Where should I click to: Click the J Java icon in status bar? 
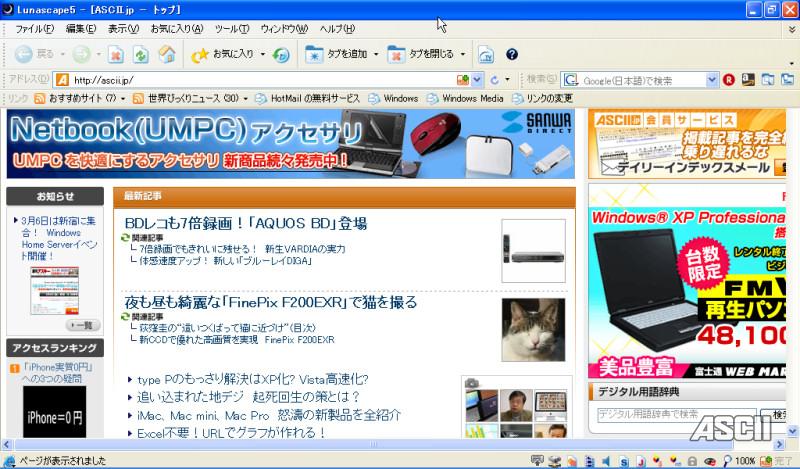pyautogui.click(x=640, y=461)
